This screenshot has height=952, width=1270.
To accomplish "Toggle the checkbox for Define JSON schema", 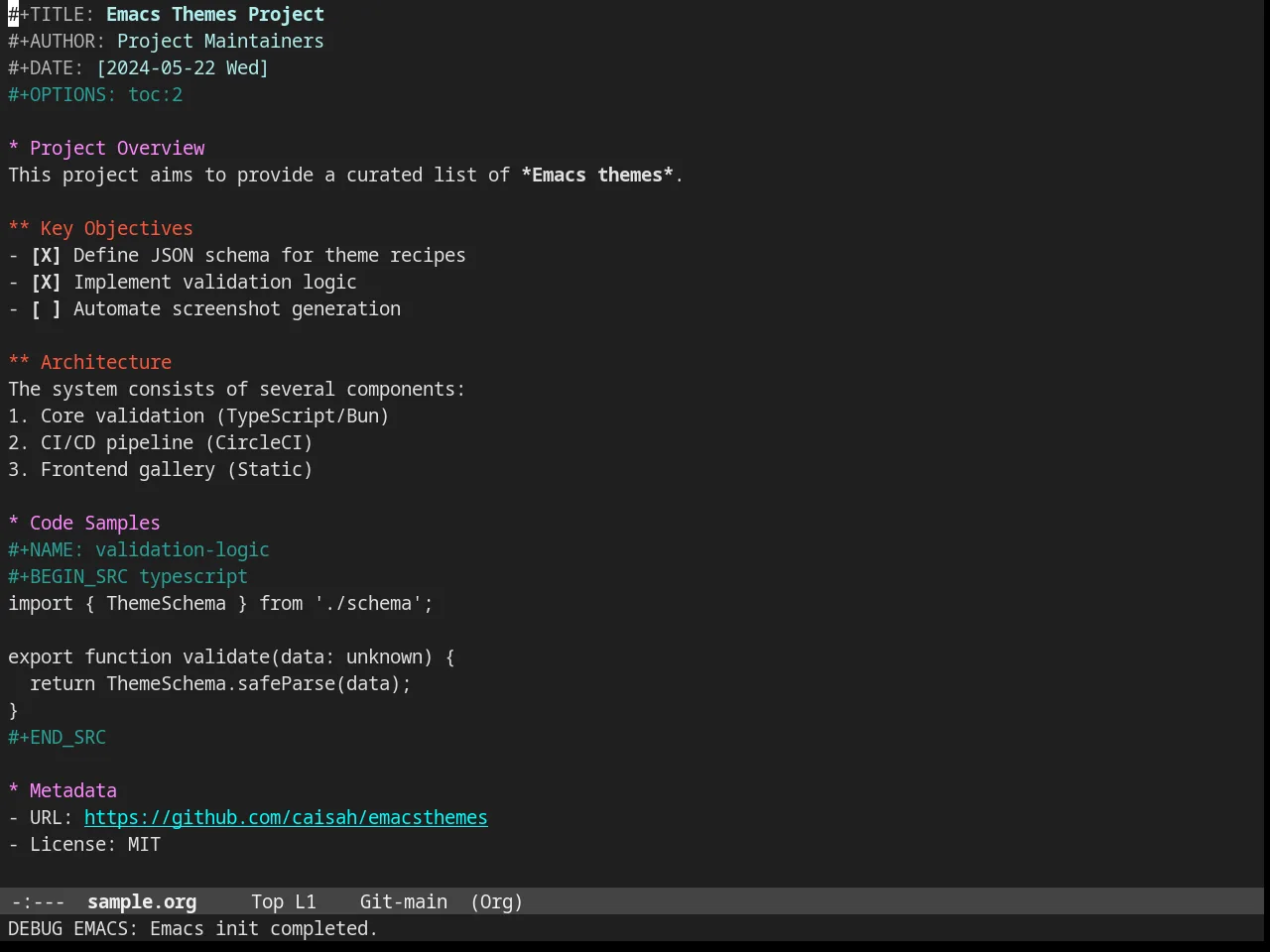I will pos(46,255).
